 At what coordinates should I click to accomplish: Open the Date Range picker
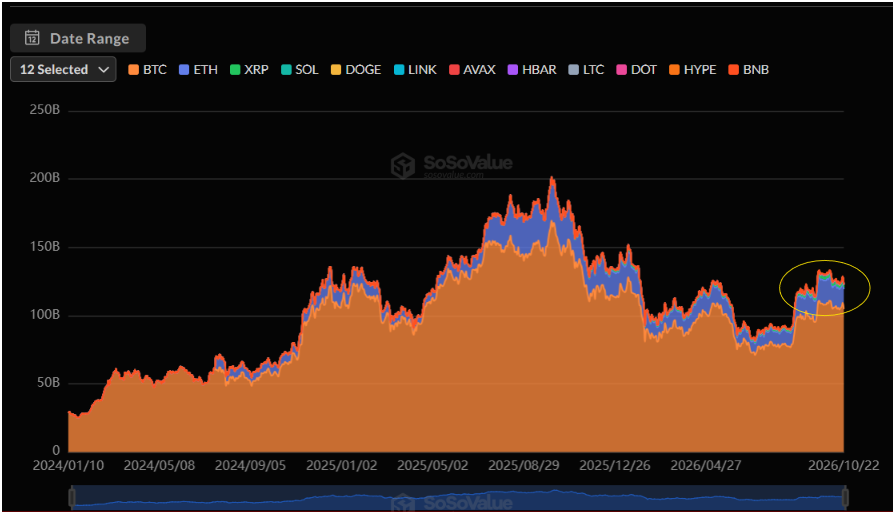pyautogui.click(x=78, y=38)
